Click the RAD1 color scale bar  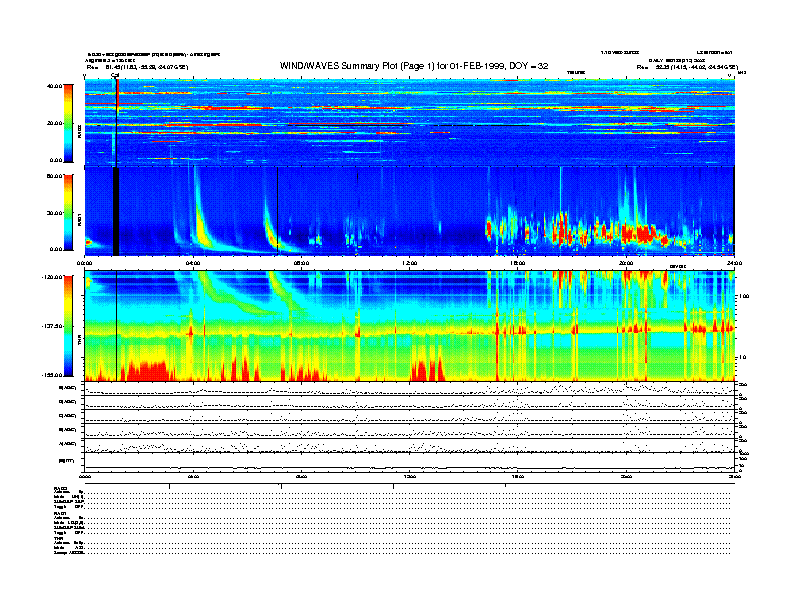[68, 212]
